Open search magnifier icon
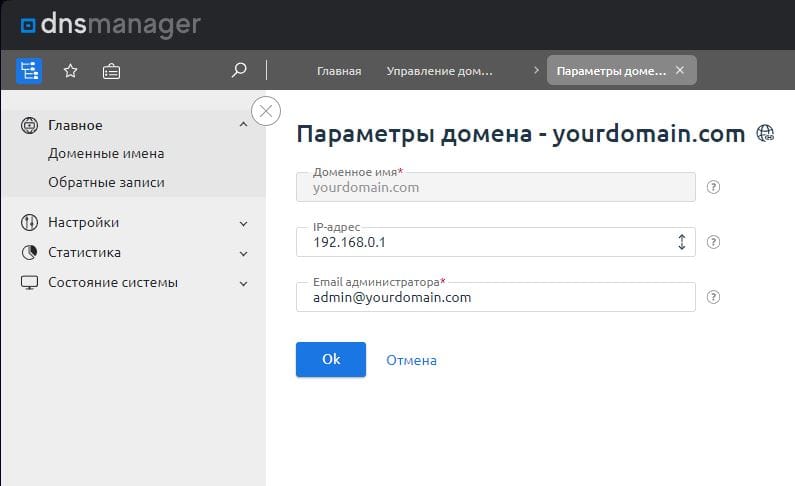This screenshot has width=795, height=486. [x=239, y=70]
